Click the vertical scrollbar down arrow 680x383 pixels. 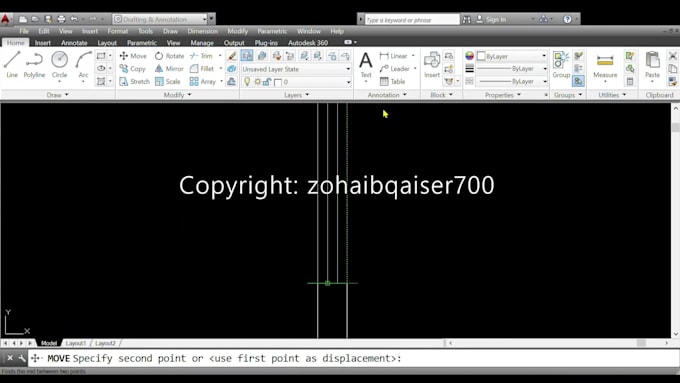click(676, 334)
